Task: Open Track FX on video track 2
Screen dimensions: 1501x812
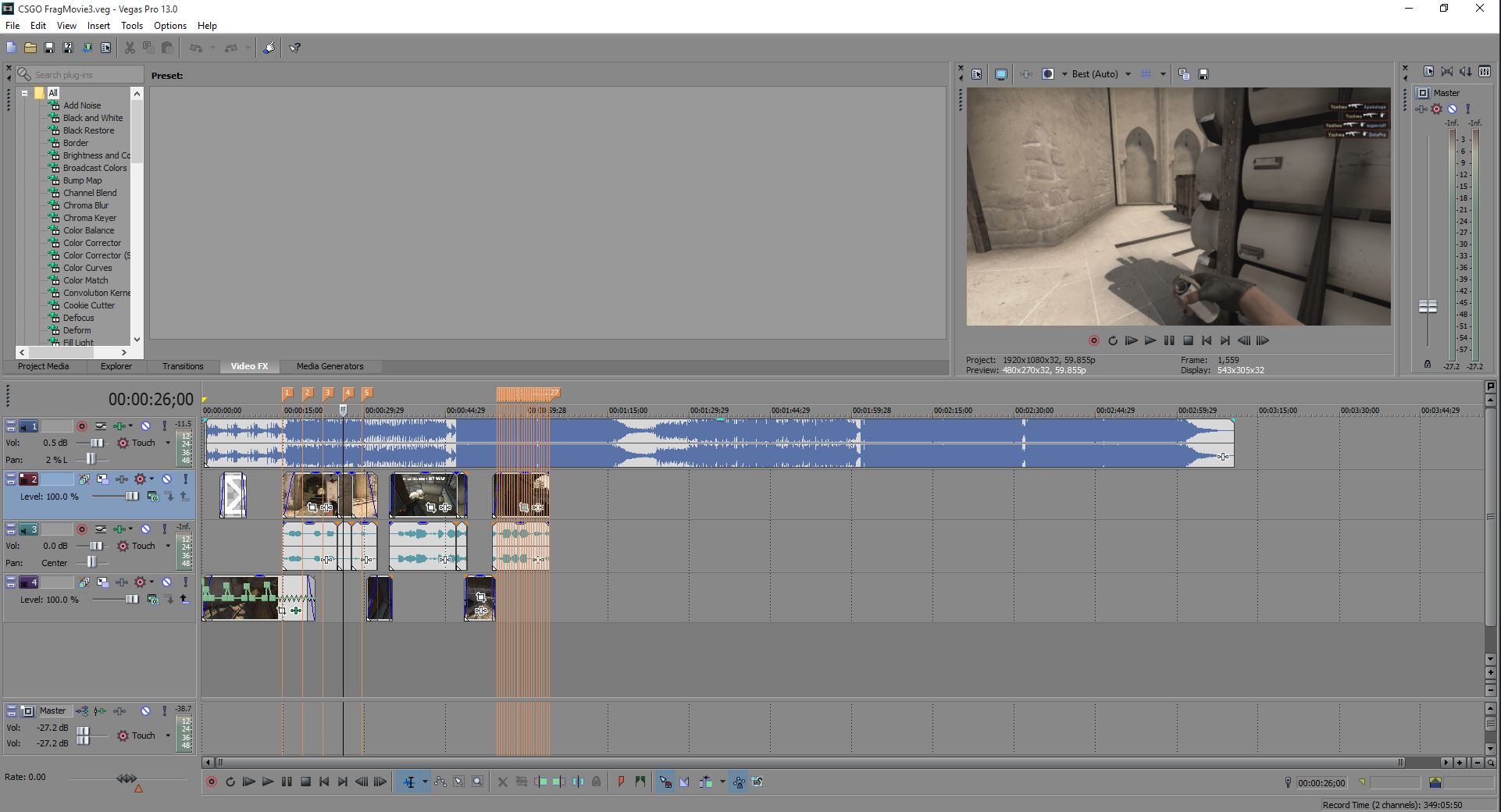Action: tap(122, 479)
